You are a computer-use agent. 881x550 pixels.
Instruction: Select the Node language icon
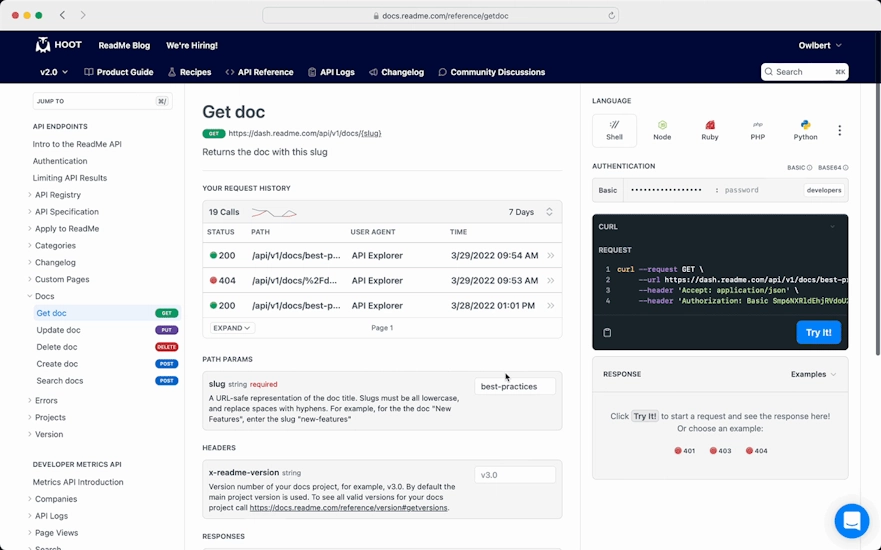(x=662, y=130)
